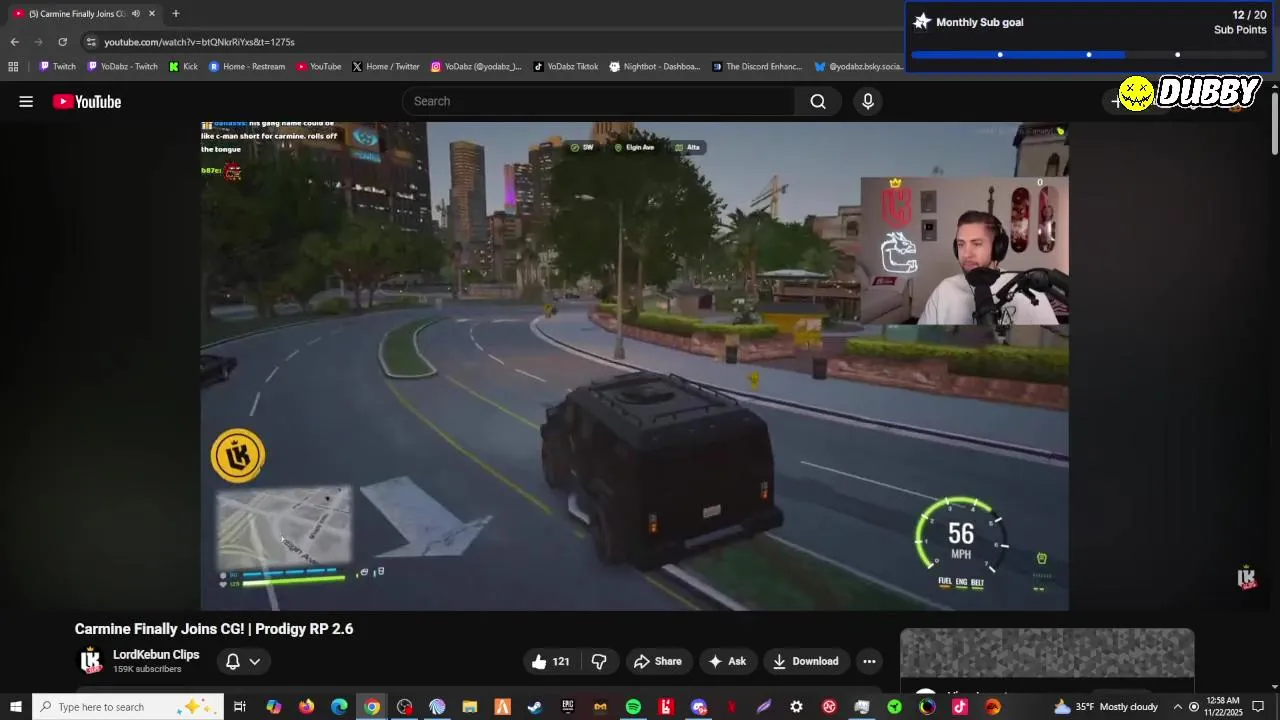Screen dimensions: 1280x720
Task: Launch Firefox from the taskbar
Action: [x=306, y=707]
